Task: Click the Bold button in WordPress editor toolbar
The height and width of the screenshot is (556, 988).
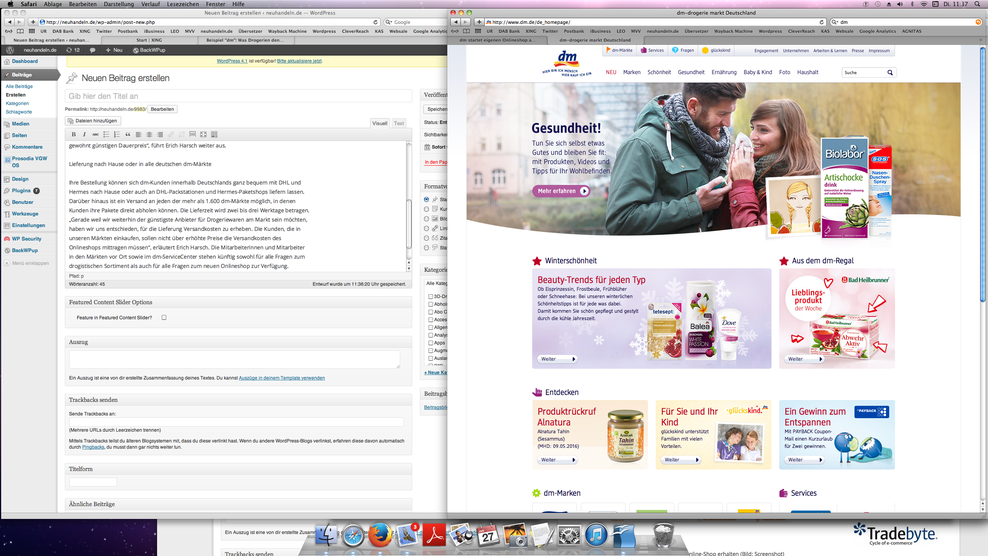Action: pos(74,134)
